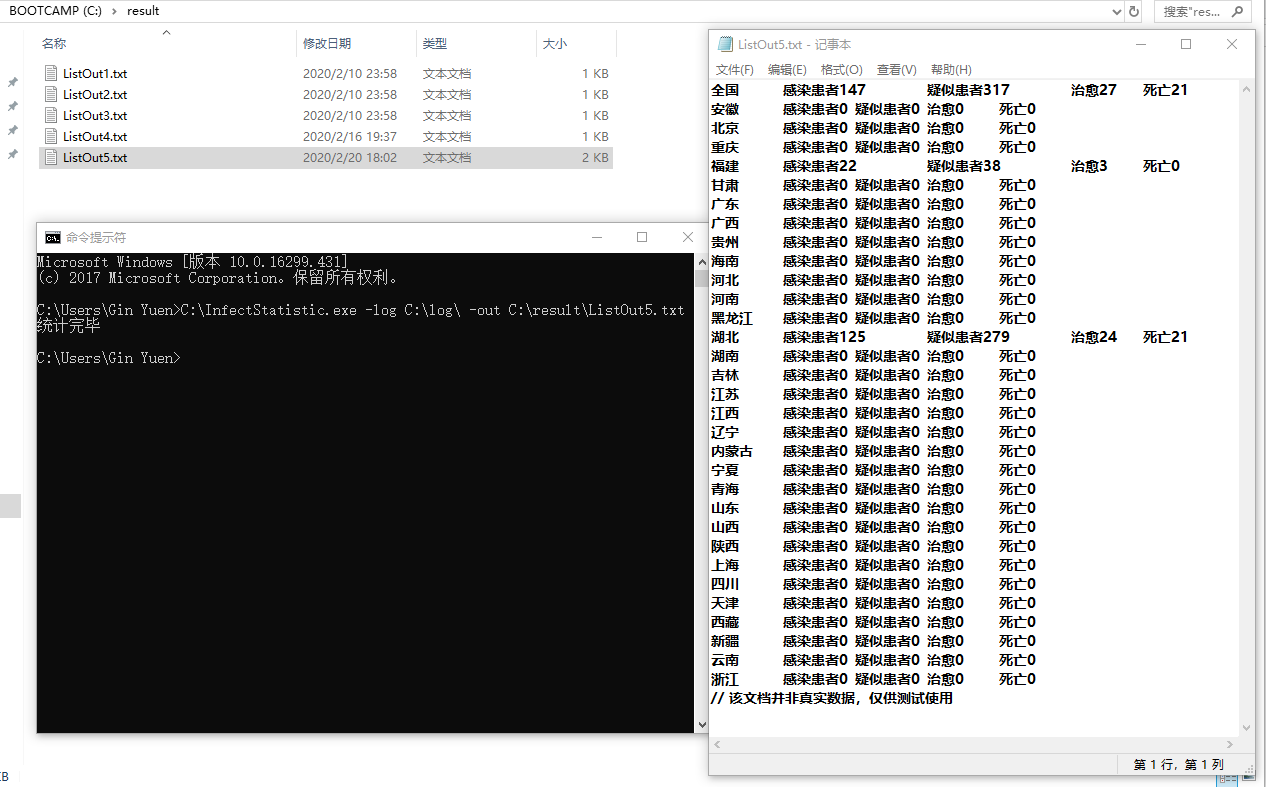Click 2020/2/20 18:02 date cell

[350, 157]
